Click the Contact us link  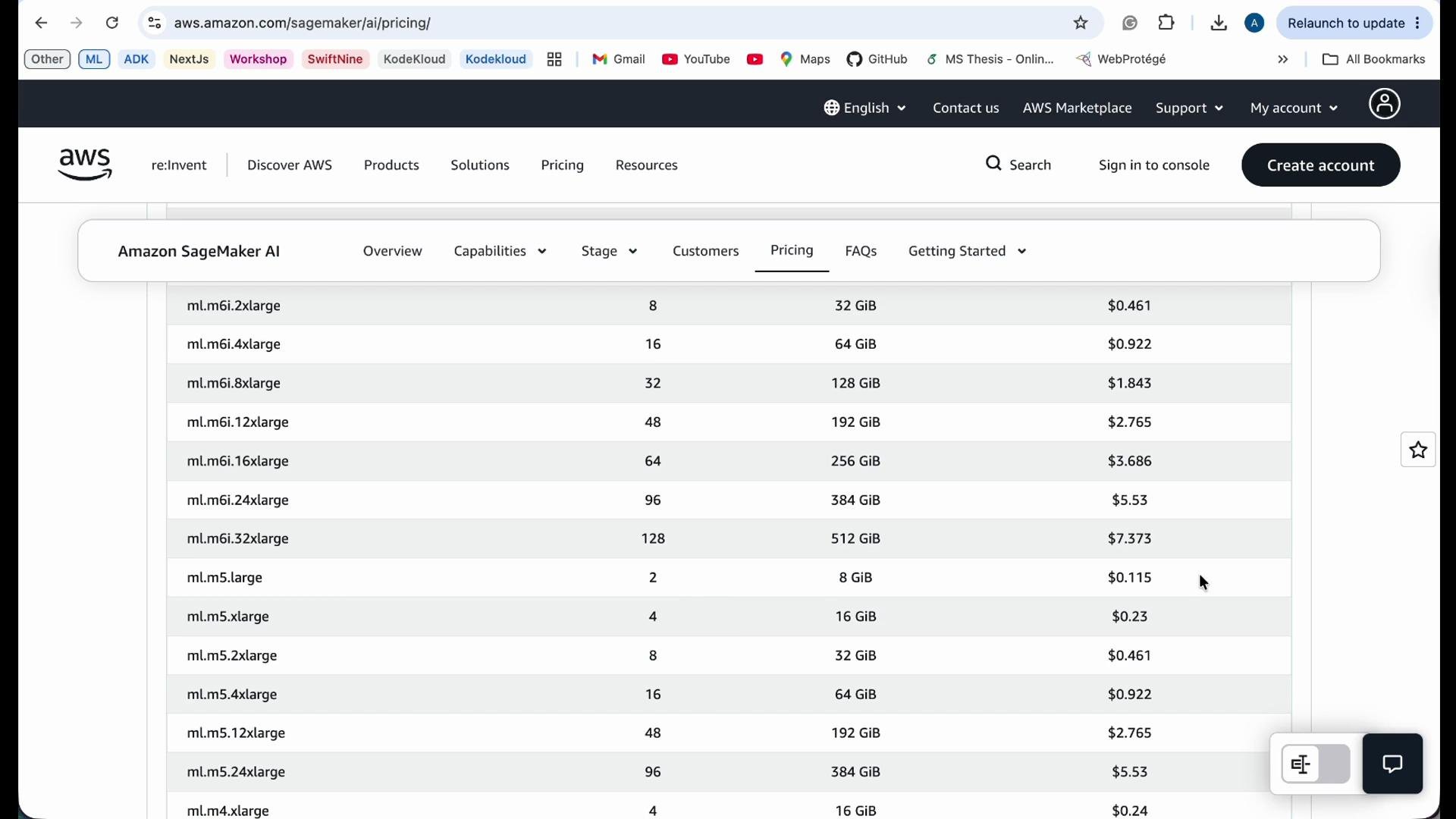pos(965,108)
